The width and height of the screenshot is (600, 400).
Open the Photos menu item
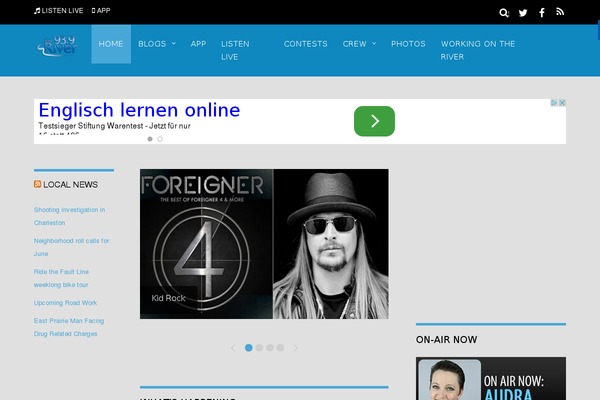(408, 44)
